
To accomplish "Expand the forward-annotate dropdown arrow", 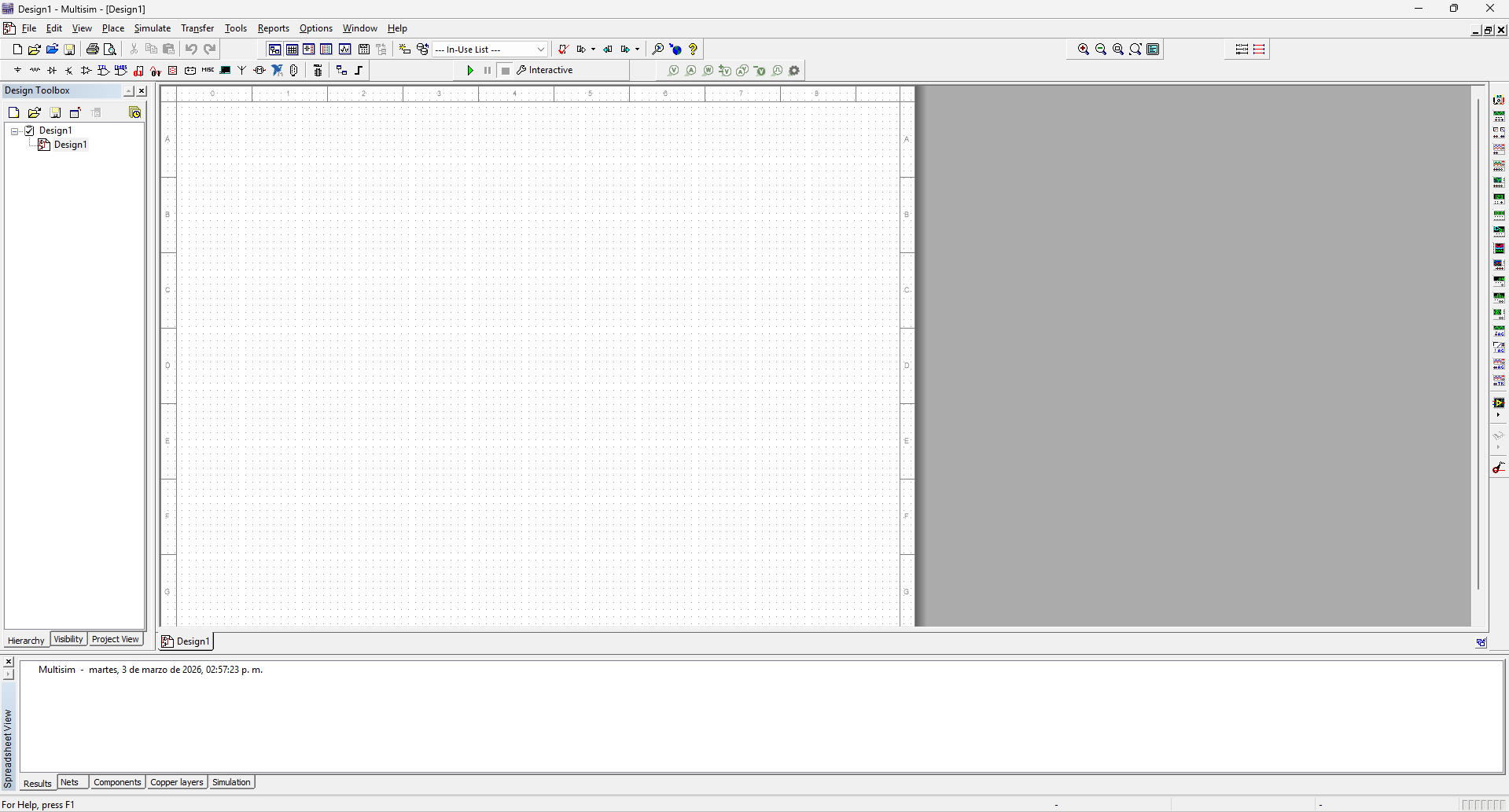I will pos(637,49).
